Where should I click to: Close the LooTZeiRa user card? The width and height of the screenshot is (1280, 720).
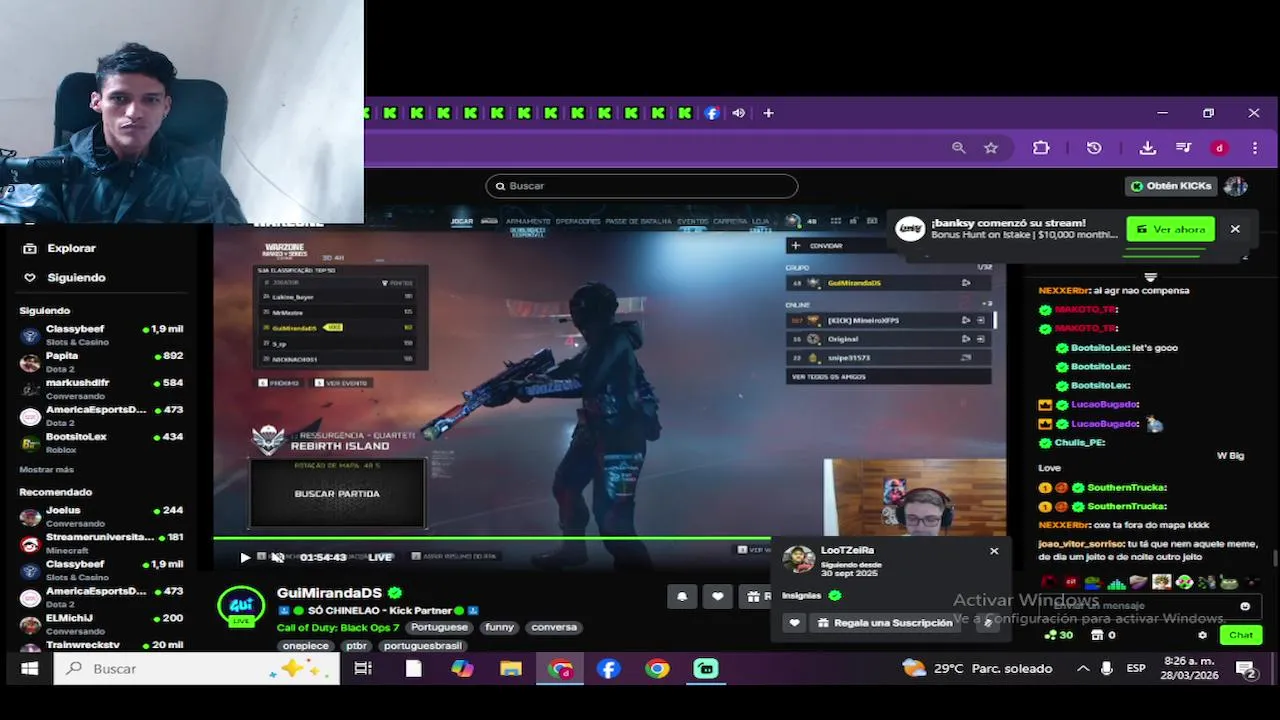point(994,551)
